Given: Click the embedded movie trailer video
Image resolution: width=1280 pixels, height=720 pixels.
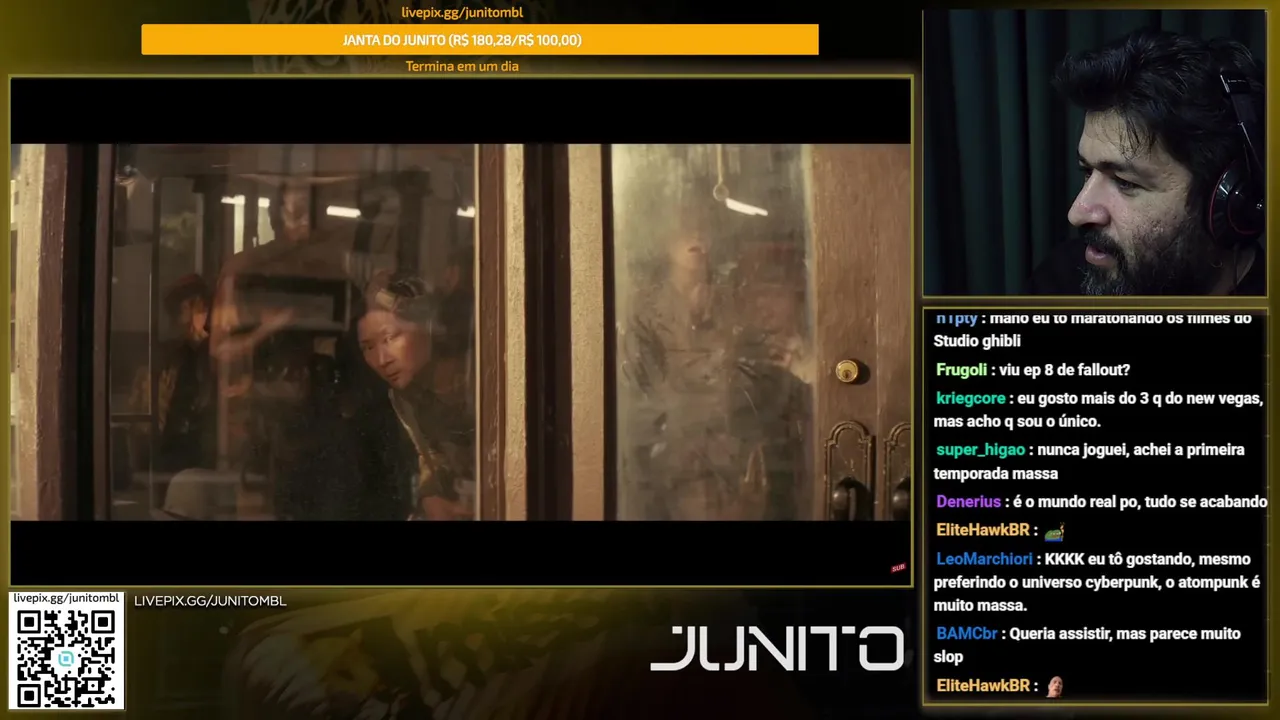Looking at the screenshot, I should point(461,331).
